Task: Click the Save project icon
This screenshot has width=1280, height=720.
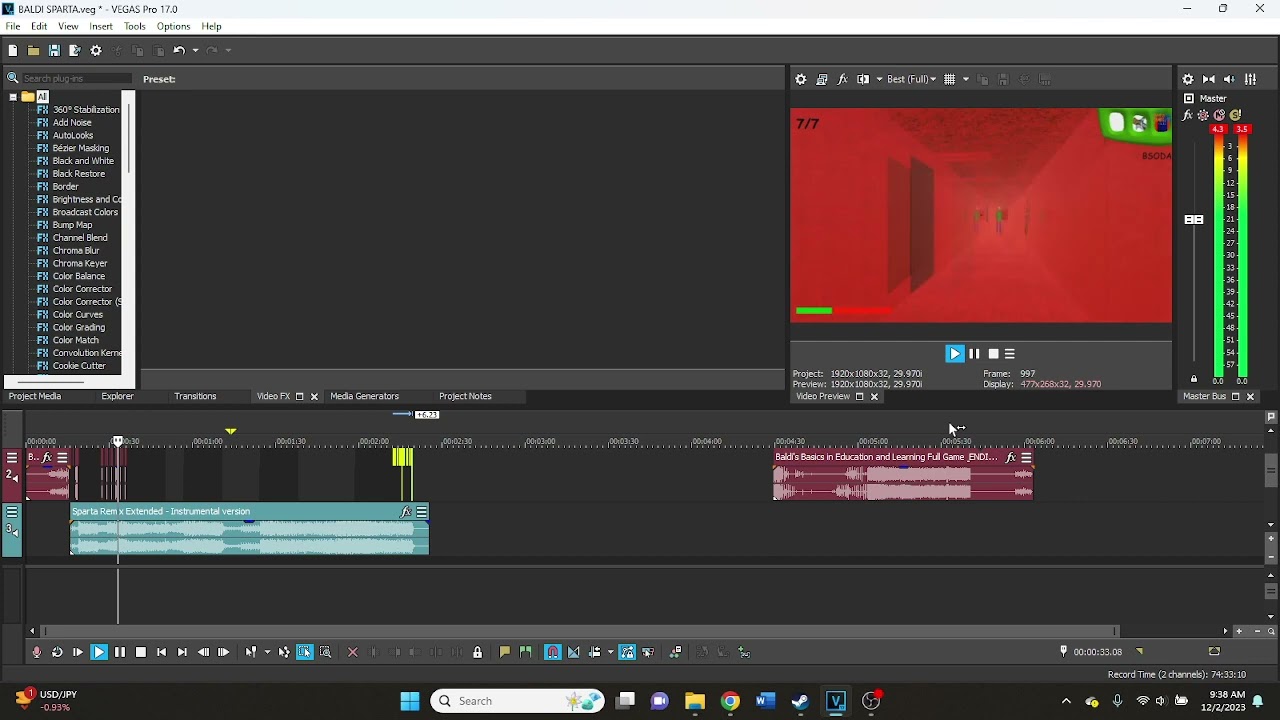Action: point(54,50)
